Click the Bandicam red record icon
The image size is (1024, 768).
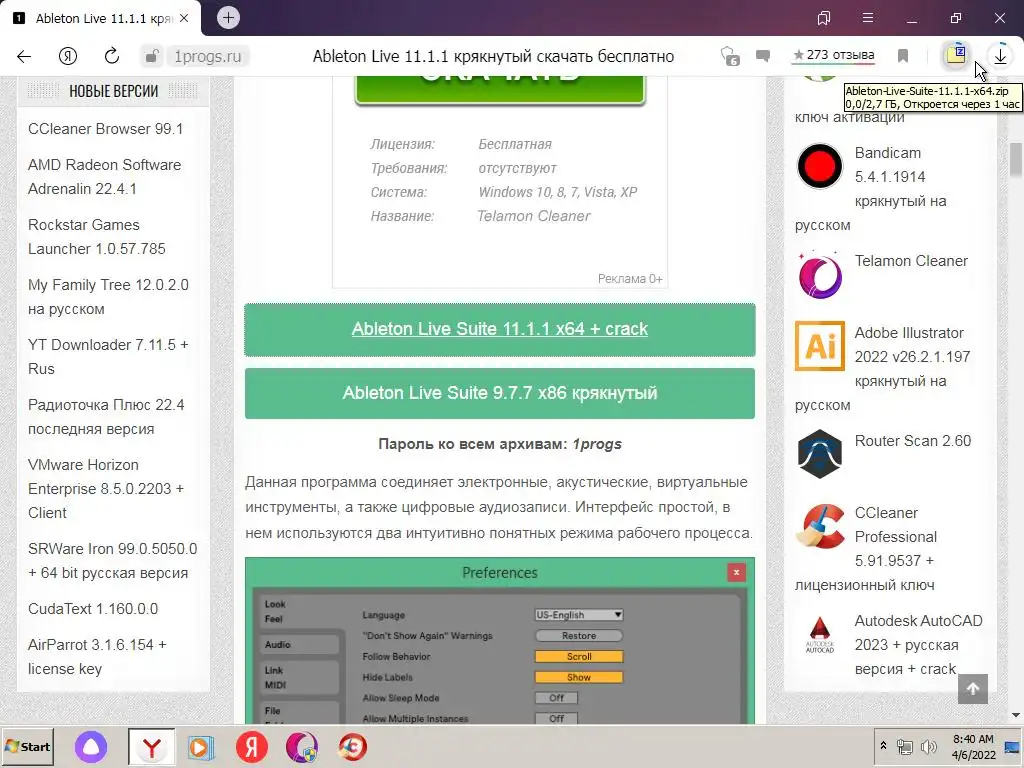820,166
